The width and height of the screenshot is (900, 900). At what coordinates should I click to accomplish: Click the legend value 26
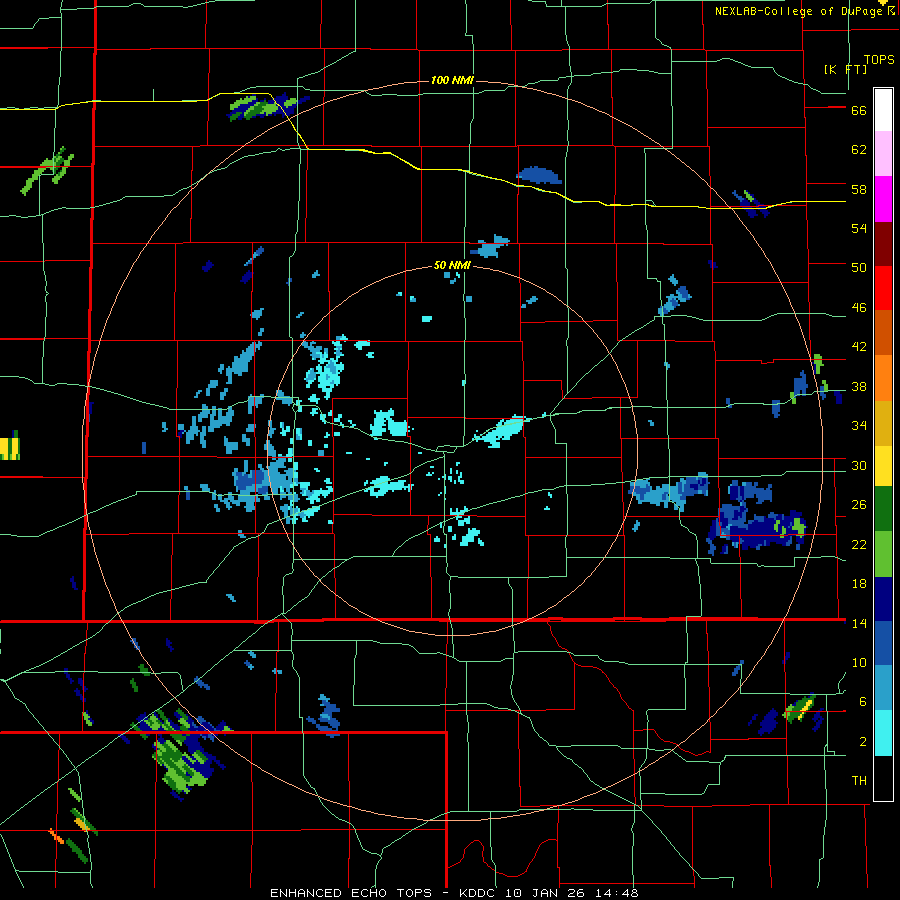point(859,505)
